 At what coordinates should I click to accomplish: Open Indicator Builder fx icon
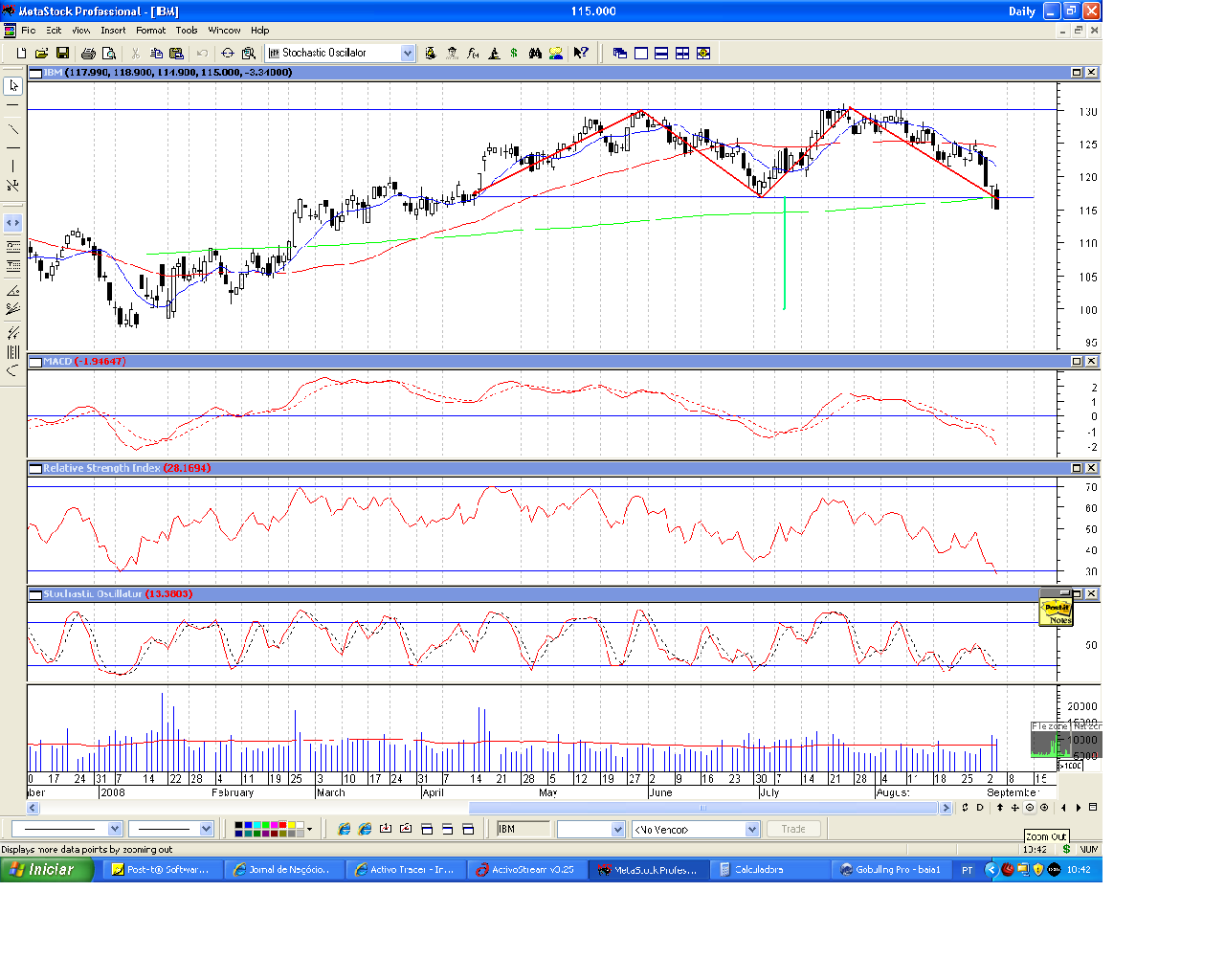coord(473,54)
